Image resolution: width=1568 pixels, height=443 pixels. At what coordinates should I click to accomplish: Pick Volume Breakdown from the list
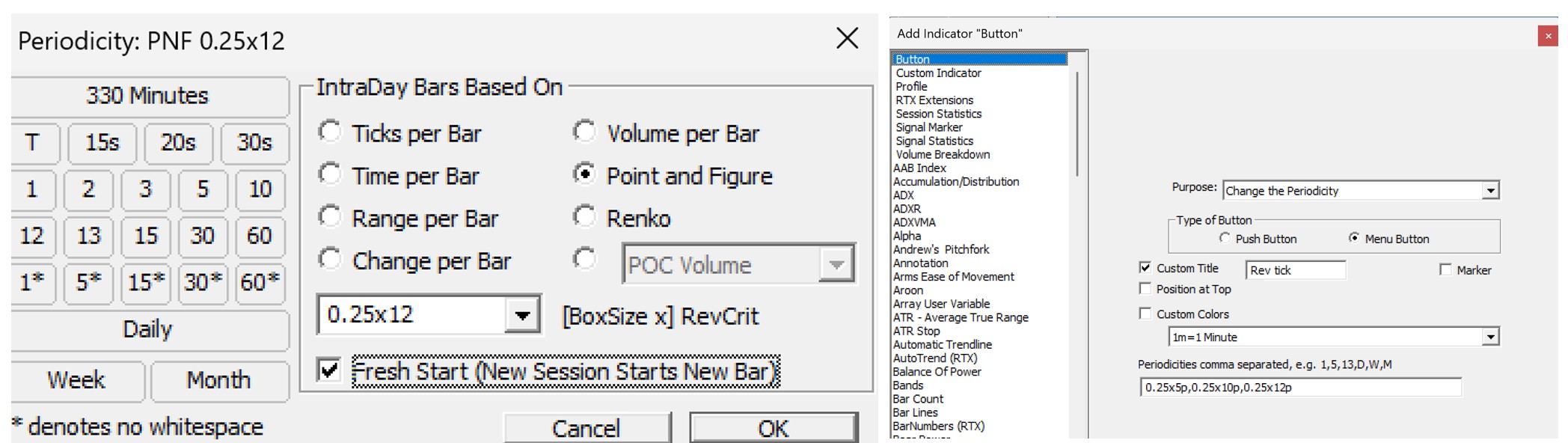943,155
